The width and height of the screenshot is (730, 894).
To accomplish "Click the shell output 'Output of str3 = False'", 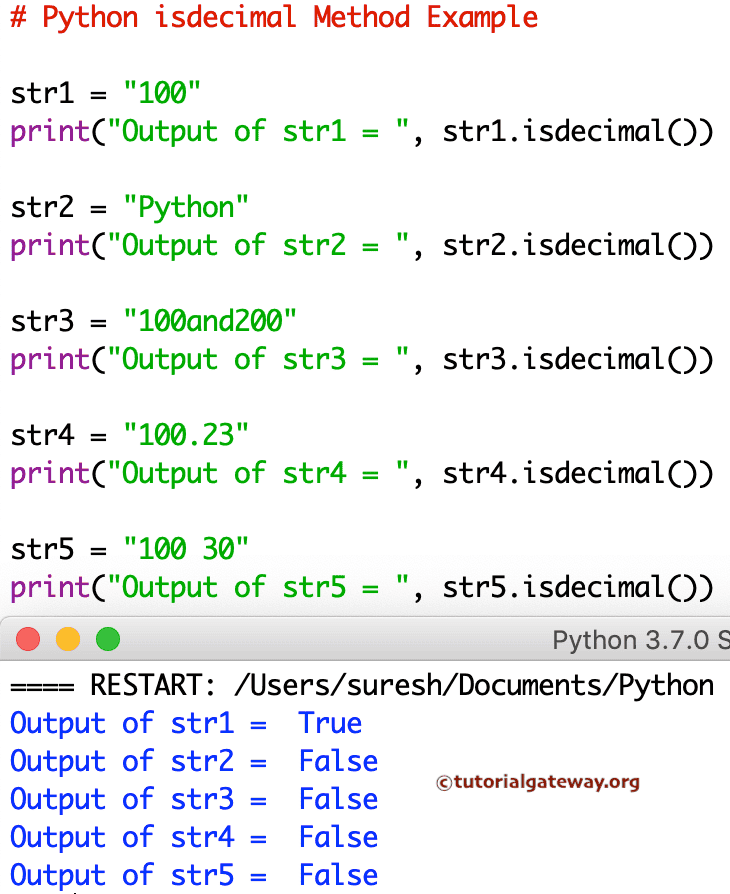I will click(x=194, y=799).
